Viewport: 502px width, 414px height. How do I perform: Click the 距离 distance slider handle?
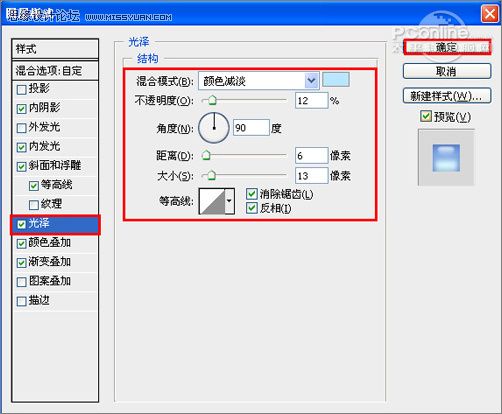pyautogui.click(x=206, y=155)
